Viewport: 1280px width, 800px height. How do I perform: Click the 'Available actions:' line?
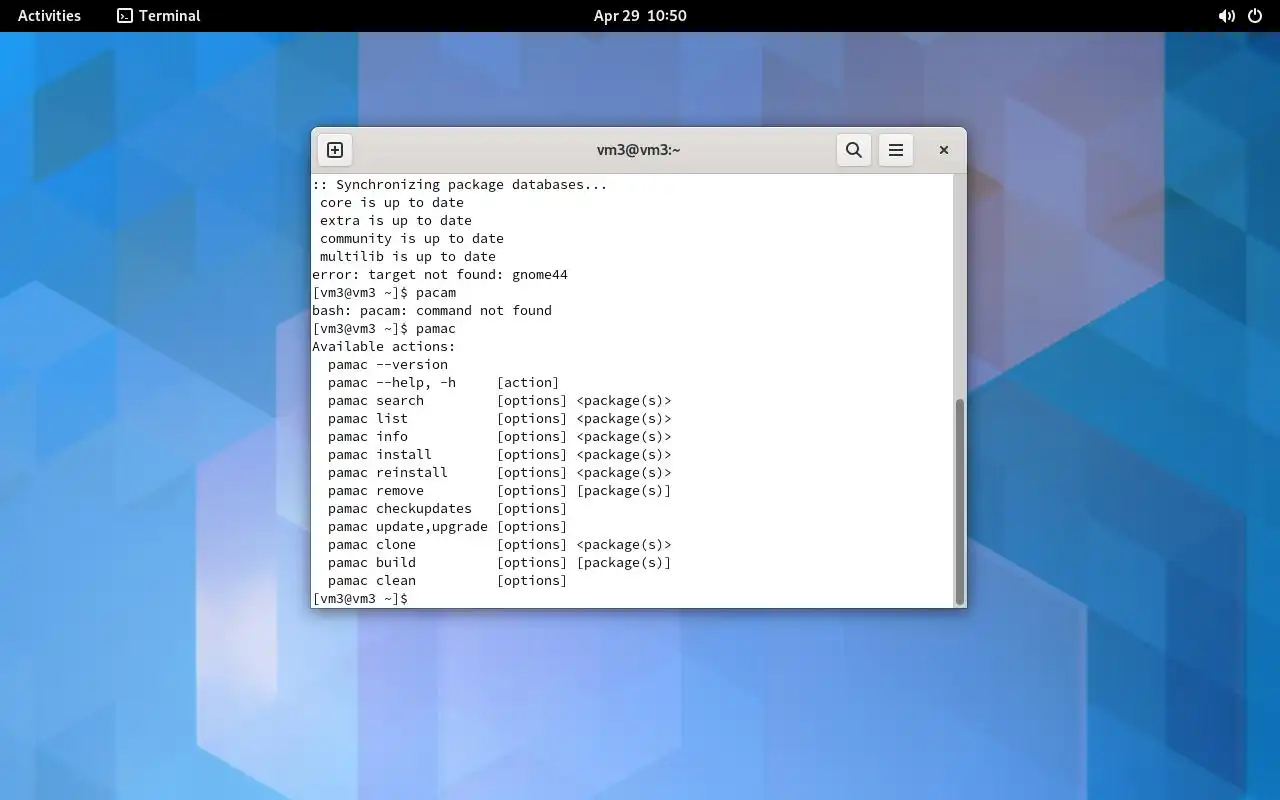384,347
